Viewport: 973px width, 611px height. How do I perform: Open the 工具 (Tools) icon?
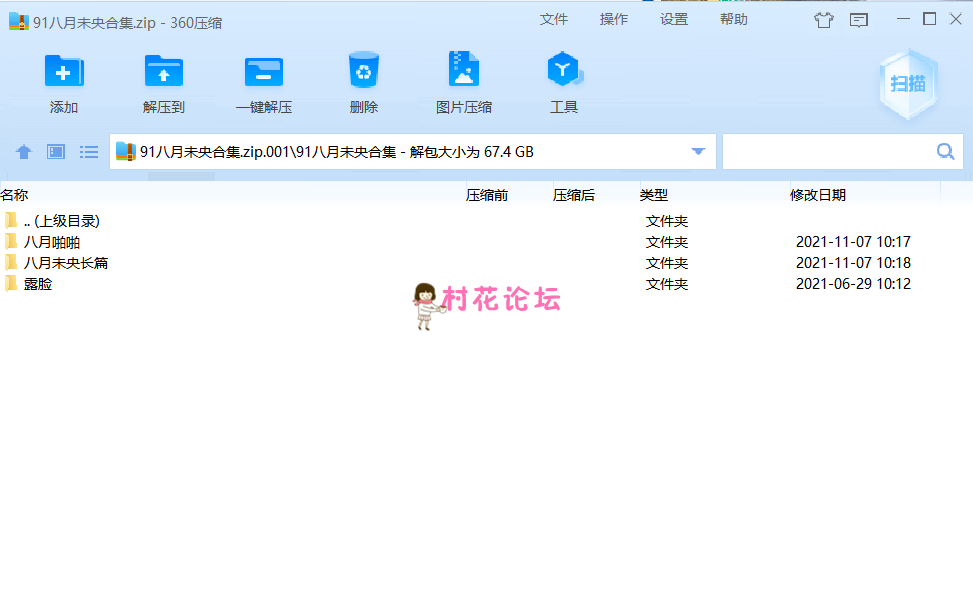[564, 72]
